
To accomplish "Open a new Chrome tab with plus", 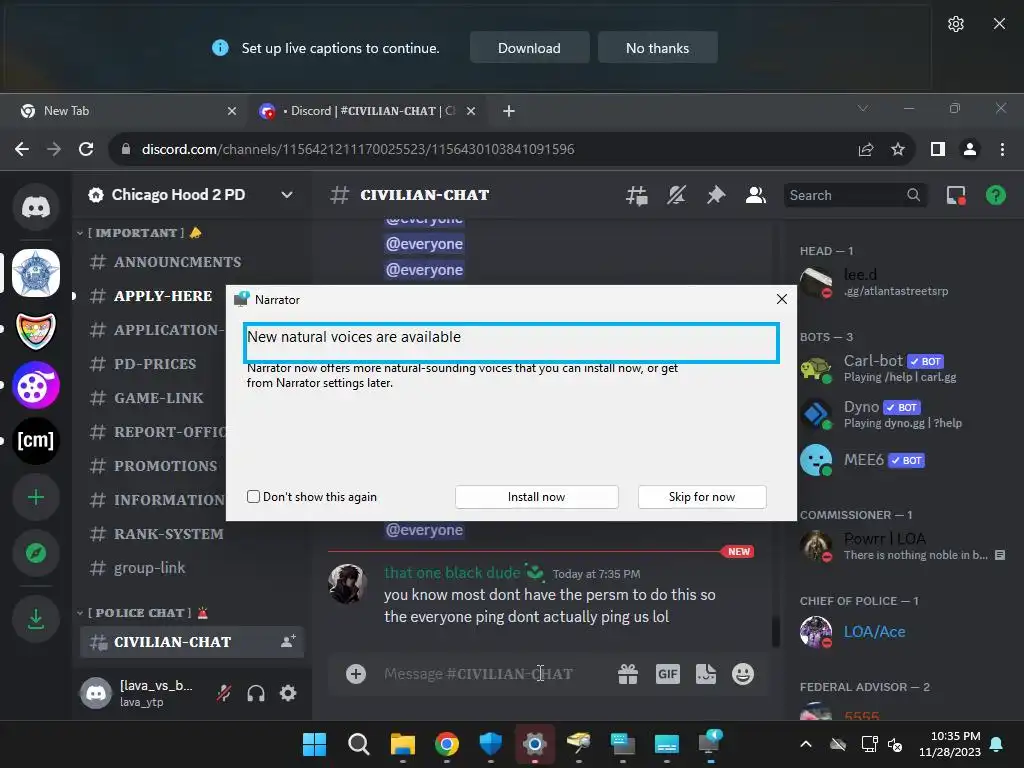I will 509,111.
